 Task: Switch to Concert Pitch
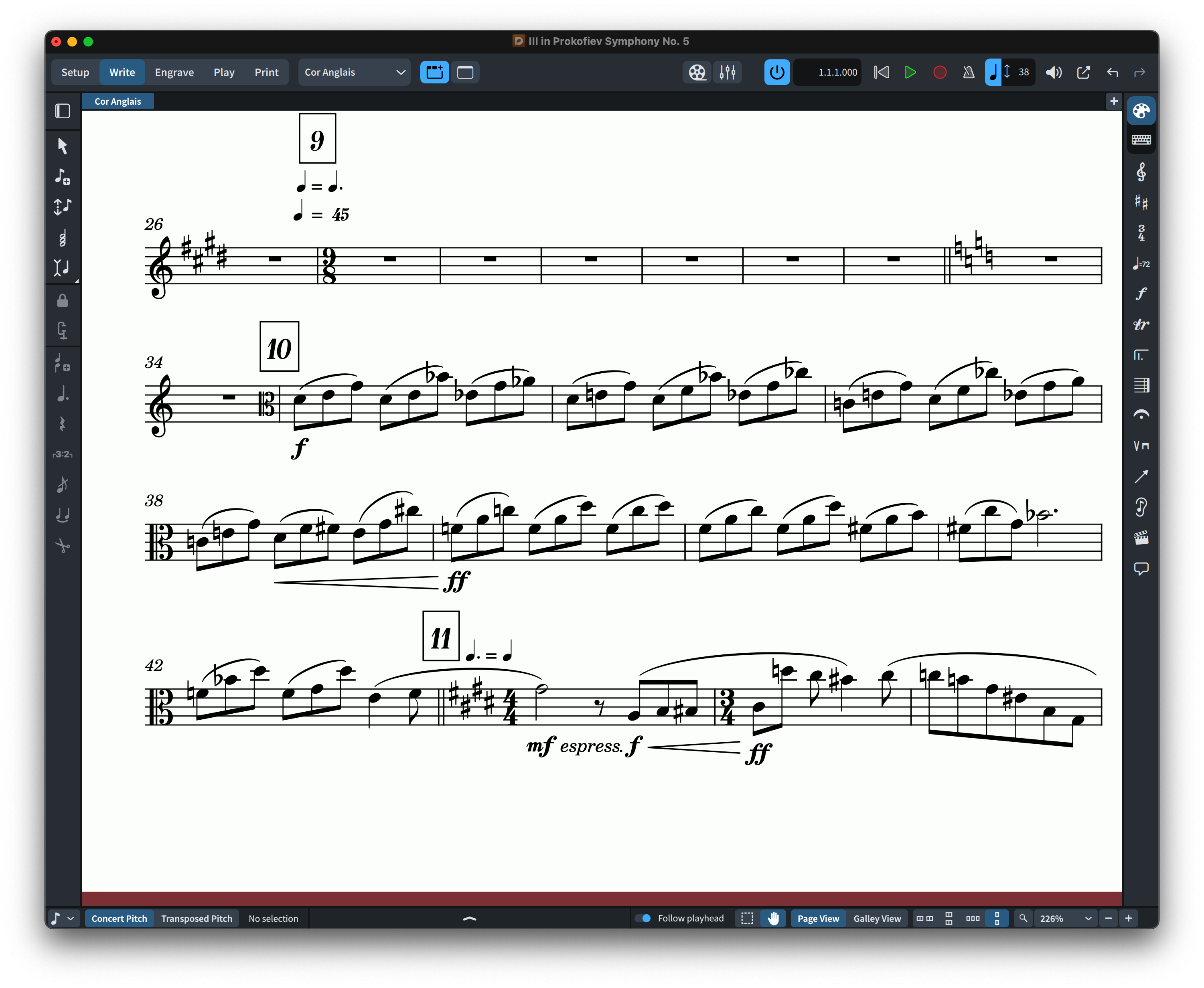tap(119, 918)
